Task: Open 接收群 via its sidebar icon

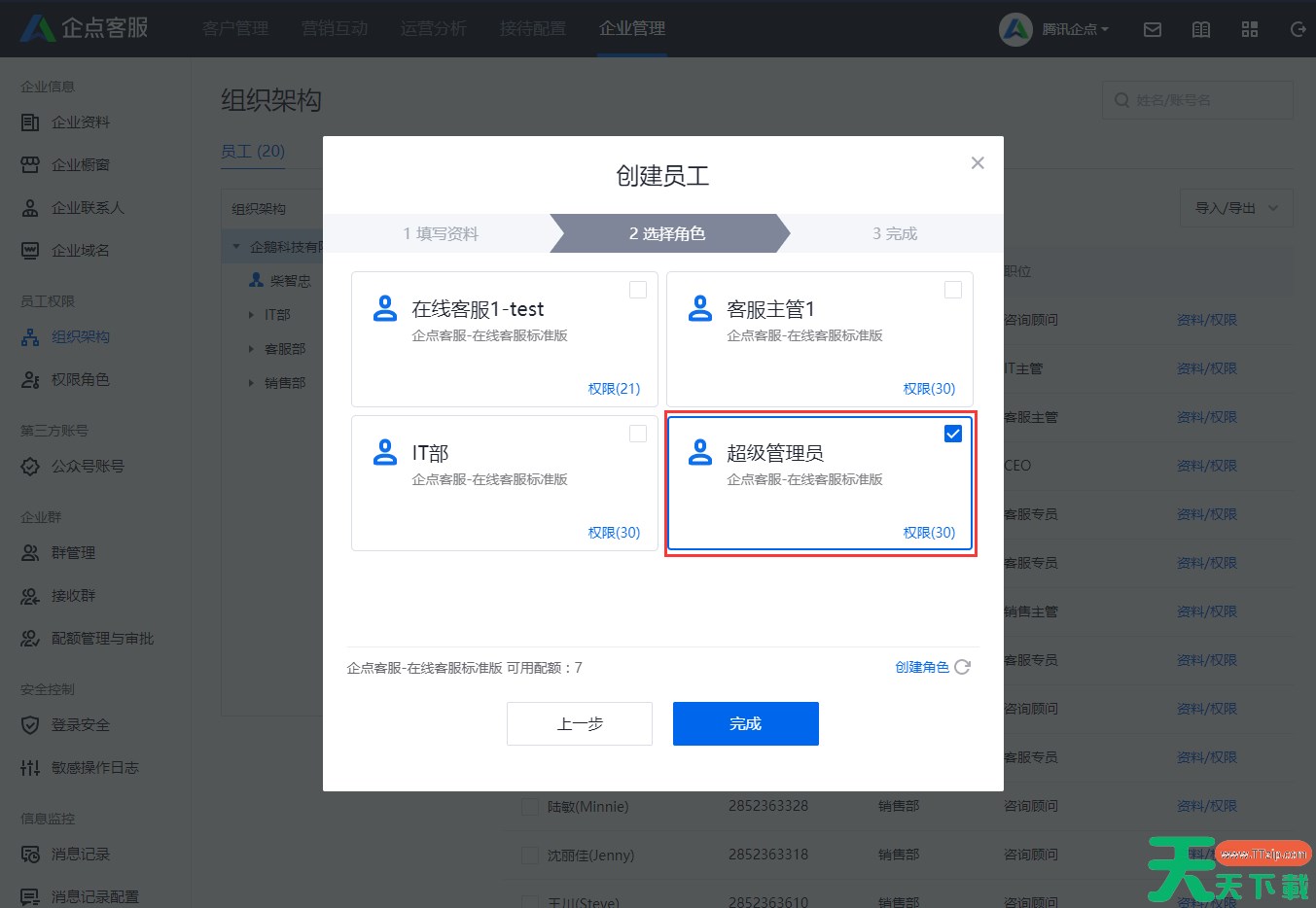Action: 30,596
